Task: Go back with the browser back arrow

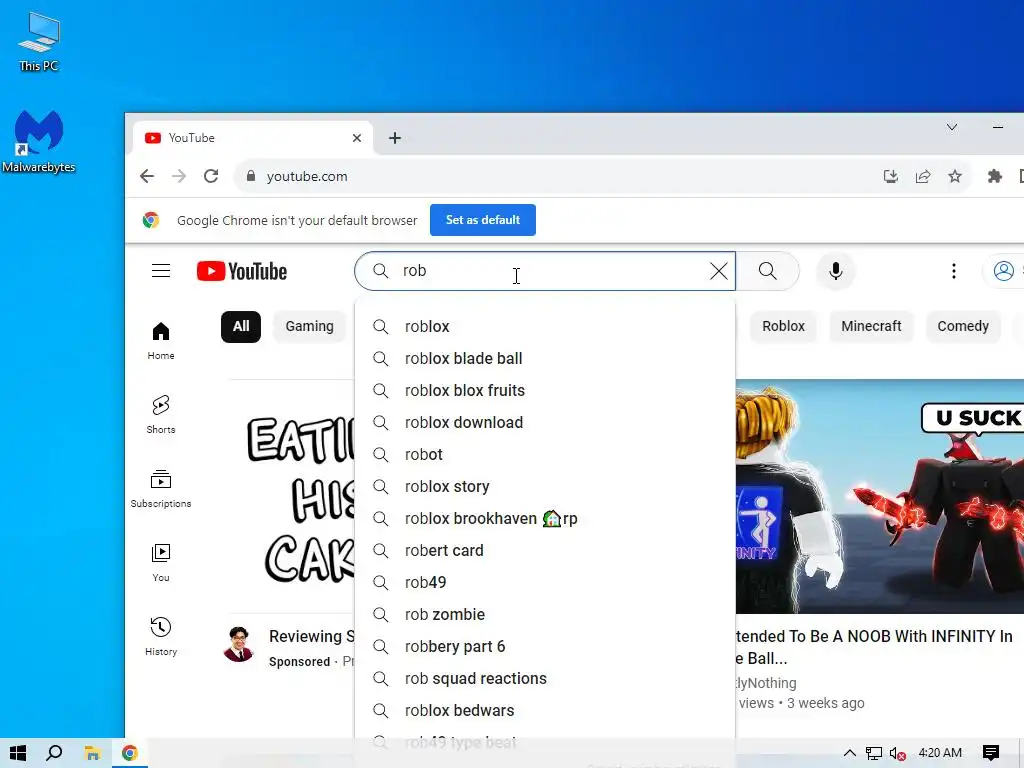Action: tap(147, 176)
